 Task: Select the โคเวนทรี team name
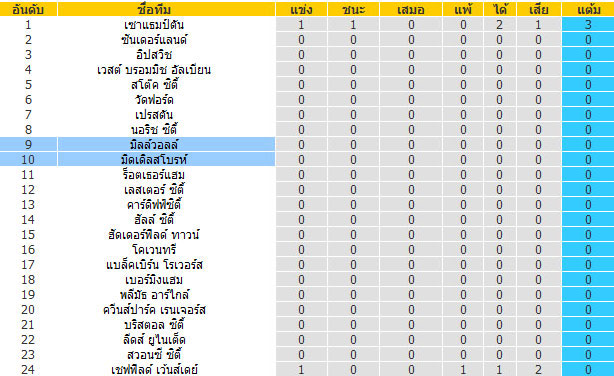[154, 250]
